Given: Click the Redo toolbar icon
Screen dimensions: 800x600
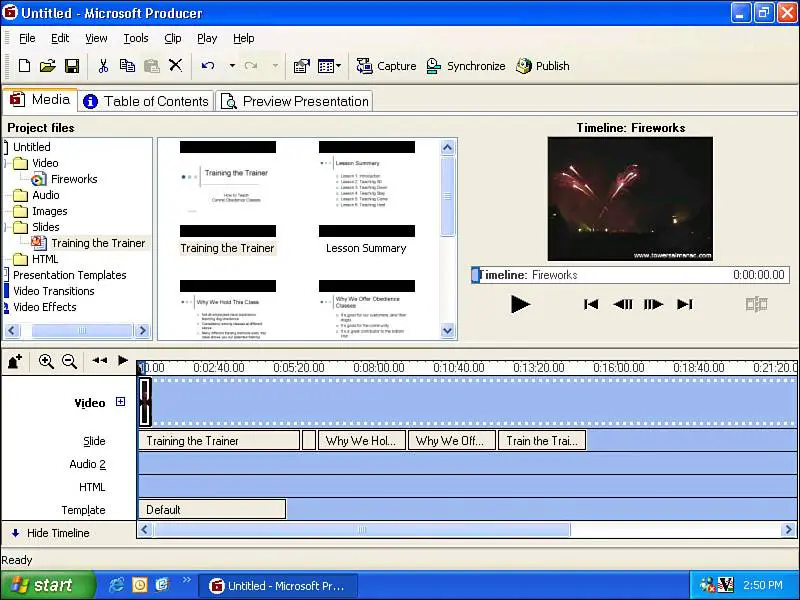Looking at the screenshot, I should tap(251, 66).
